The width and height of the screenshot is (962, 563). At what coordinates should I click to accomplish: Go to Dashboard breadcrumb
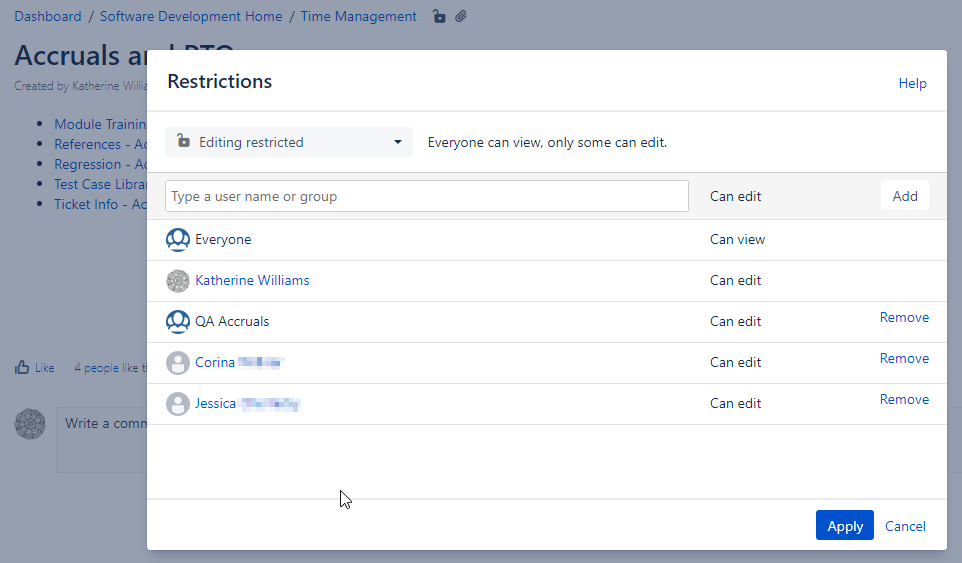(x=48, y=17)
